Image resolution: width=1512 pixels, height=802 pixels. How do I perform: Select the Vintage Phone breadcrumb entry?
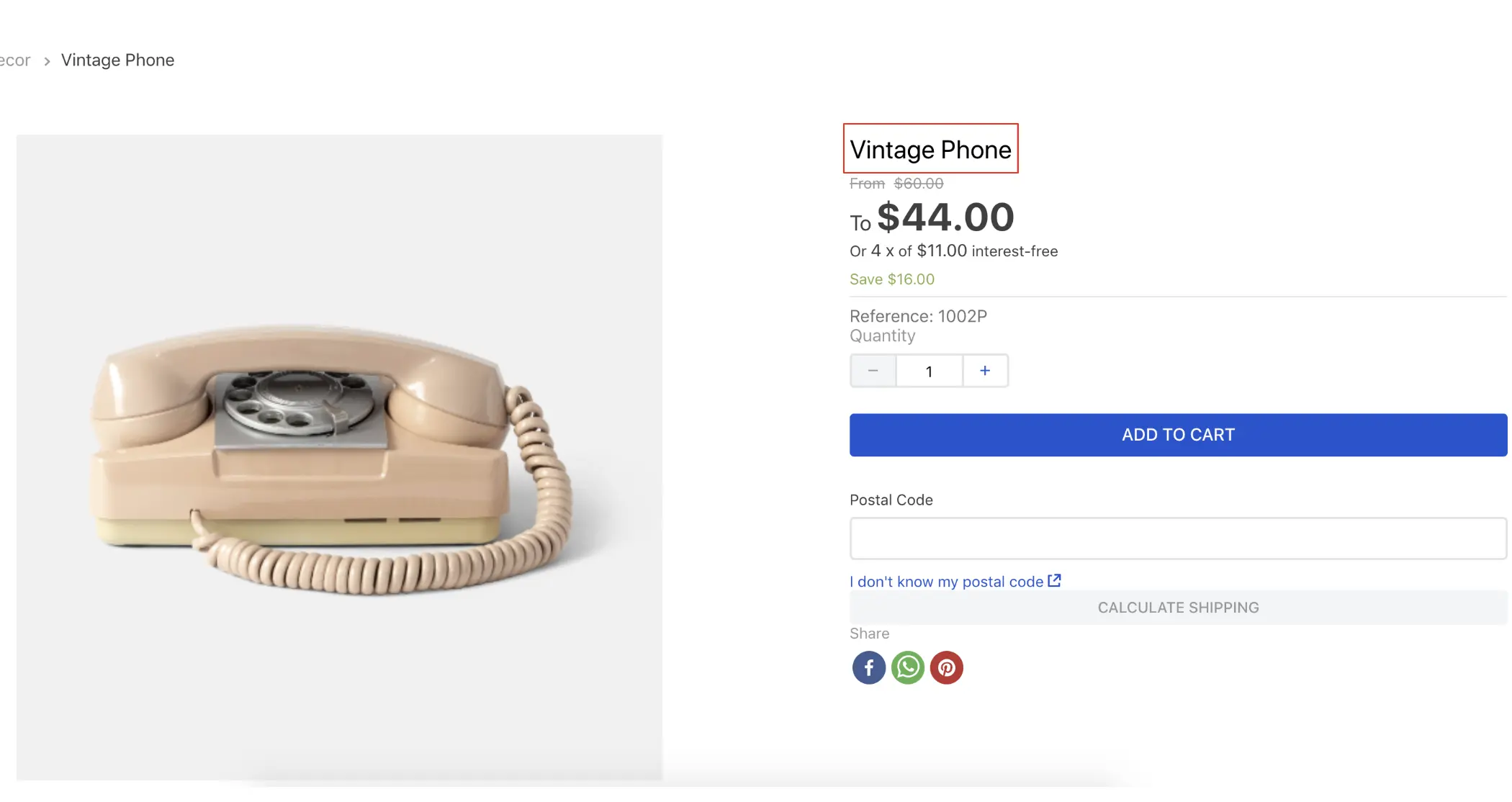point(117,60)
